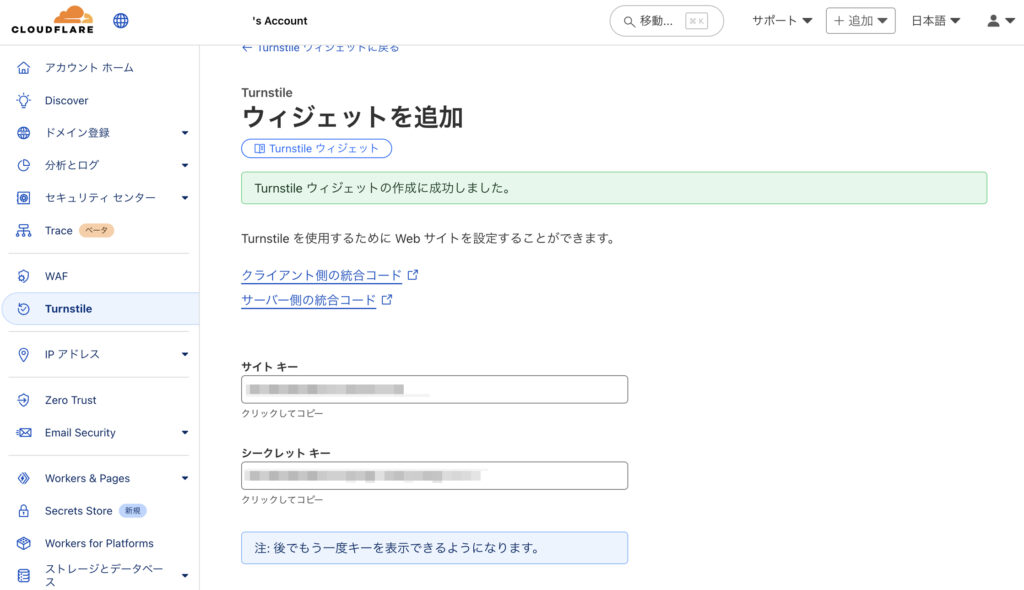Click the Turnstile ウィジェット documentation pill

pos(316,148)
